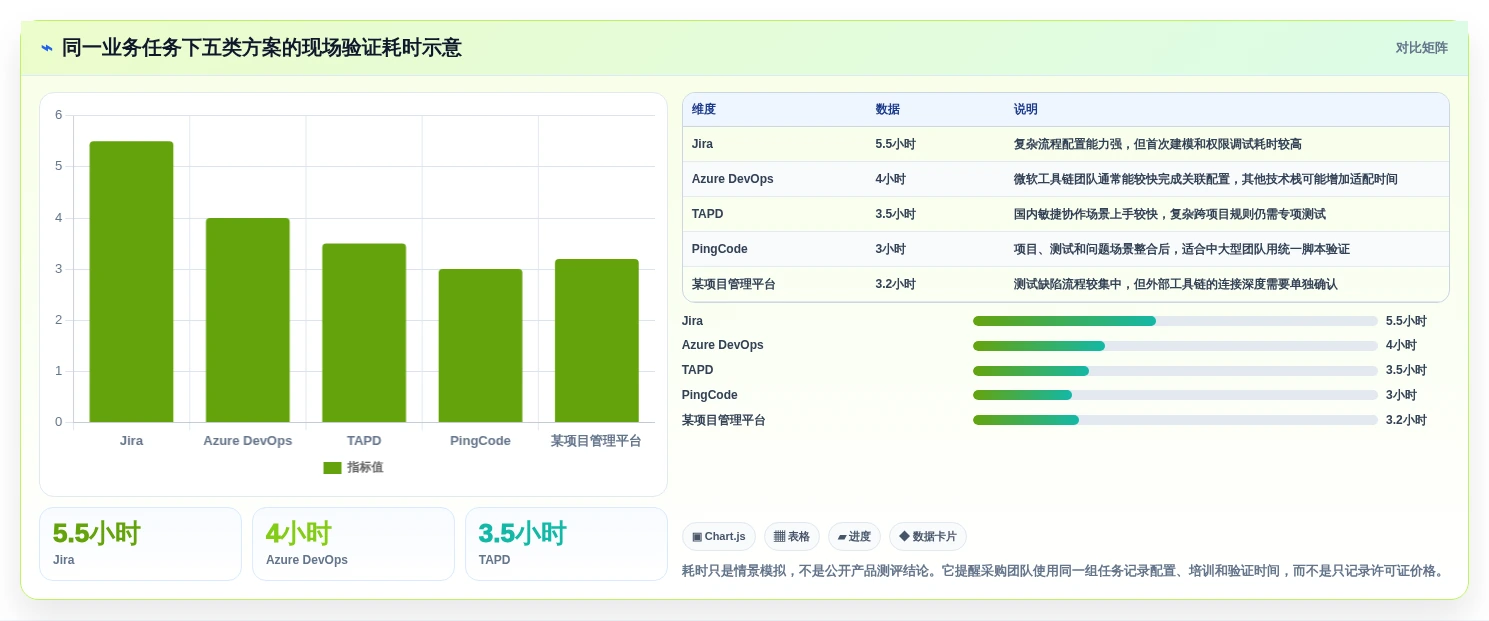
Task: Click the footnote starting 耗时只是情景模拟
Action: tap(1064, 571)
